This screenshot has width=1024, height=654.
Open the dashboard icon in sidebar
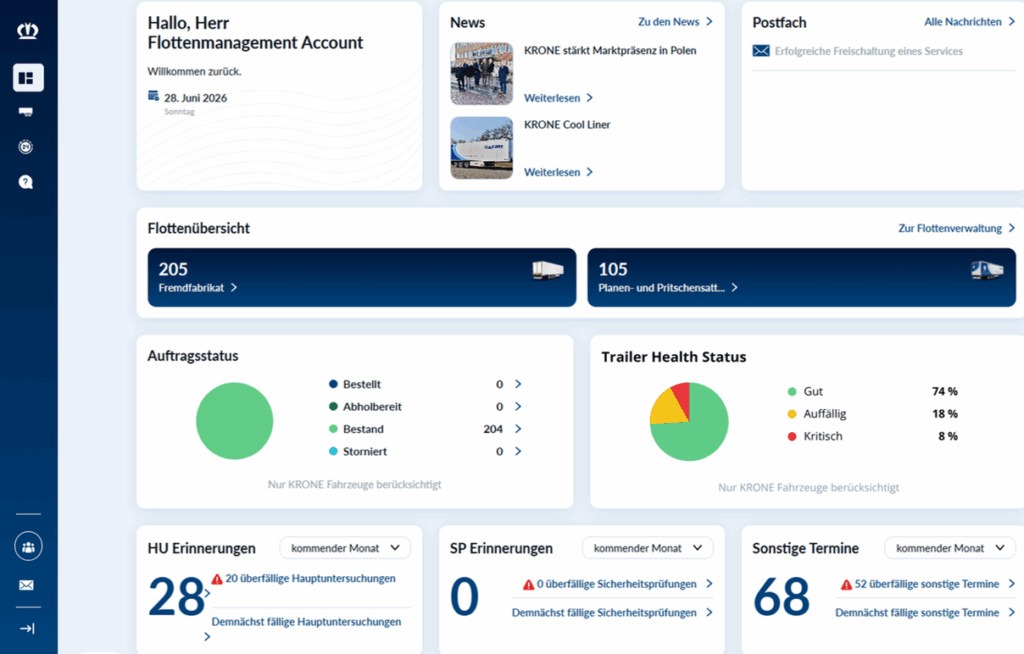28,78
